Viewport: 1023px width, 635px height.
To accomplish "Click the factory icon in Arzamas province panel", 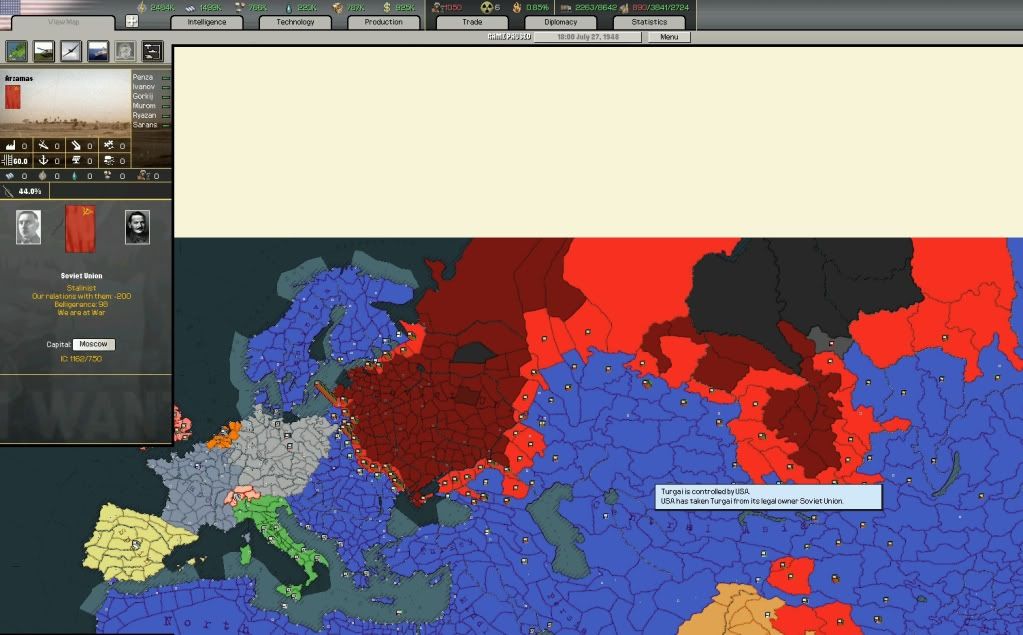I will [x=10, y=145].
